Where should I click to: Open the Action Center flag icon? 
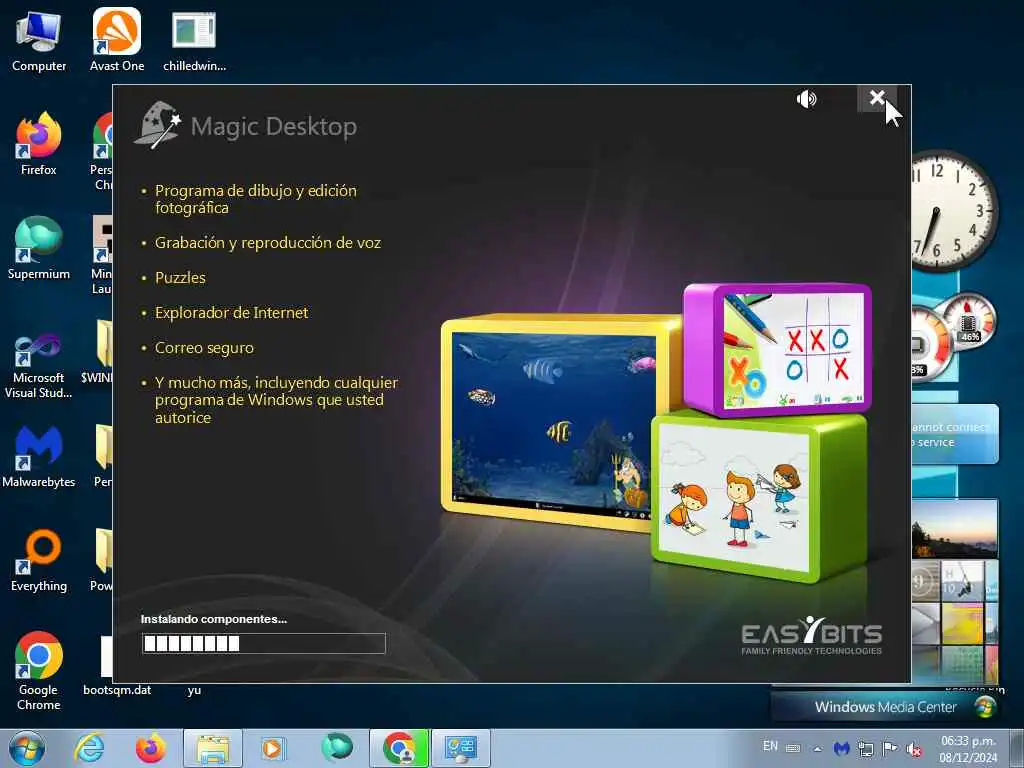click(889, 749)
